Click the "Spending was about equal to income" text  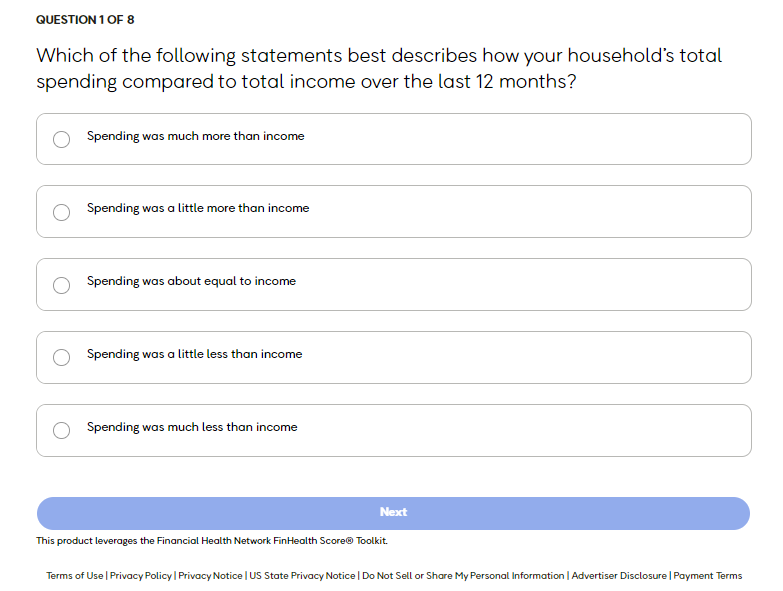[x=191, y=281]
